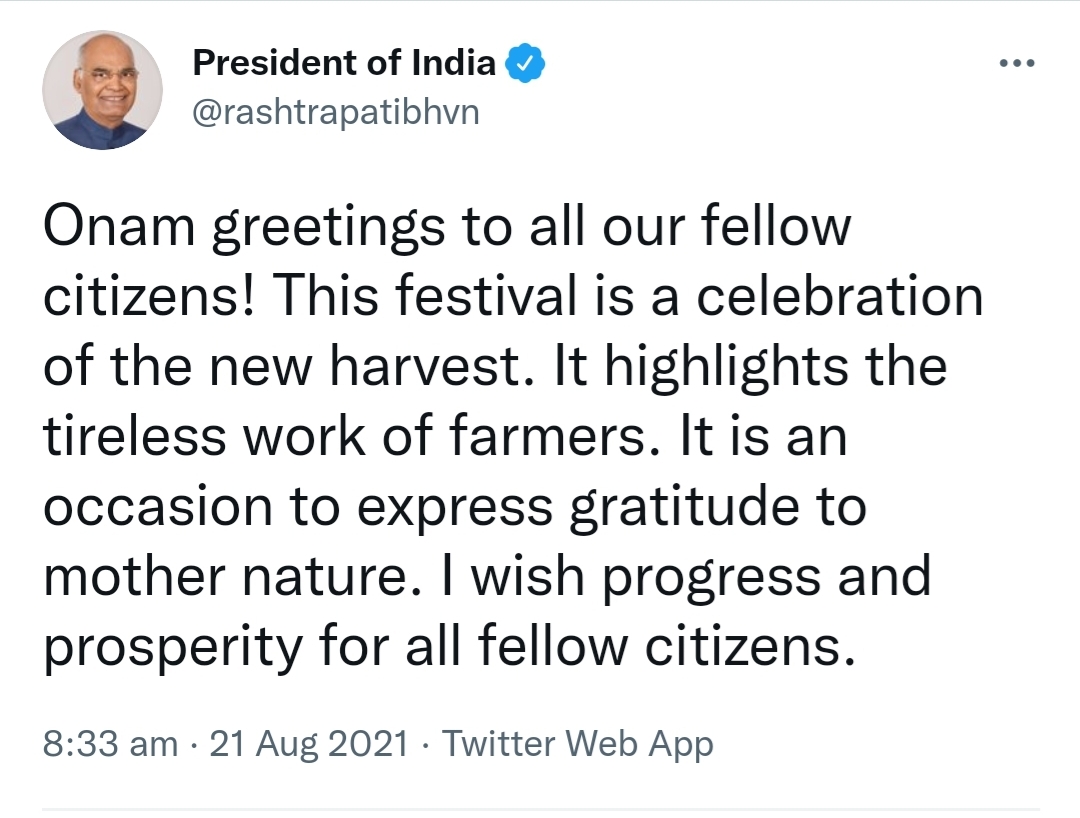The width and height of the screenshot is (1080, 818).
Task: Click the word occasion in the tweet
Action: [158, 507]
